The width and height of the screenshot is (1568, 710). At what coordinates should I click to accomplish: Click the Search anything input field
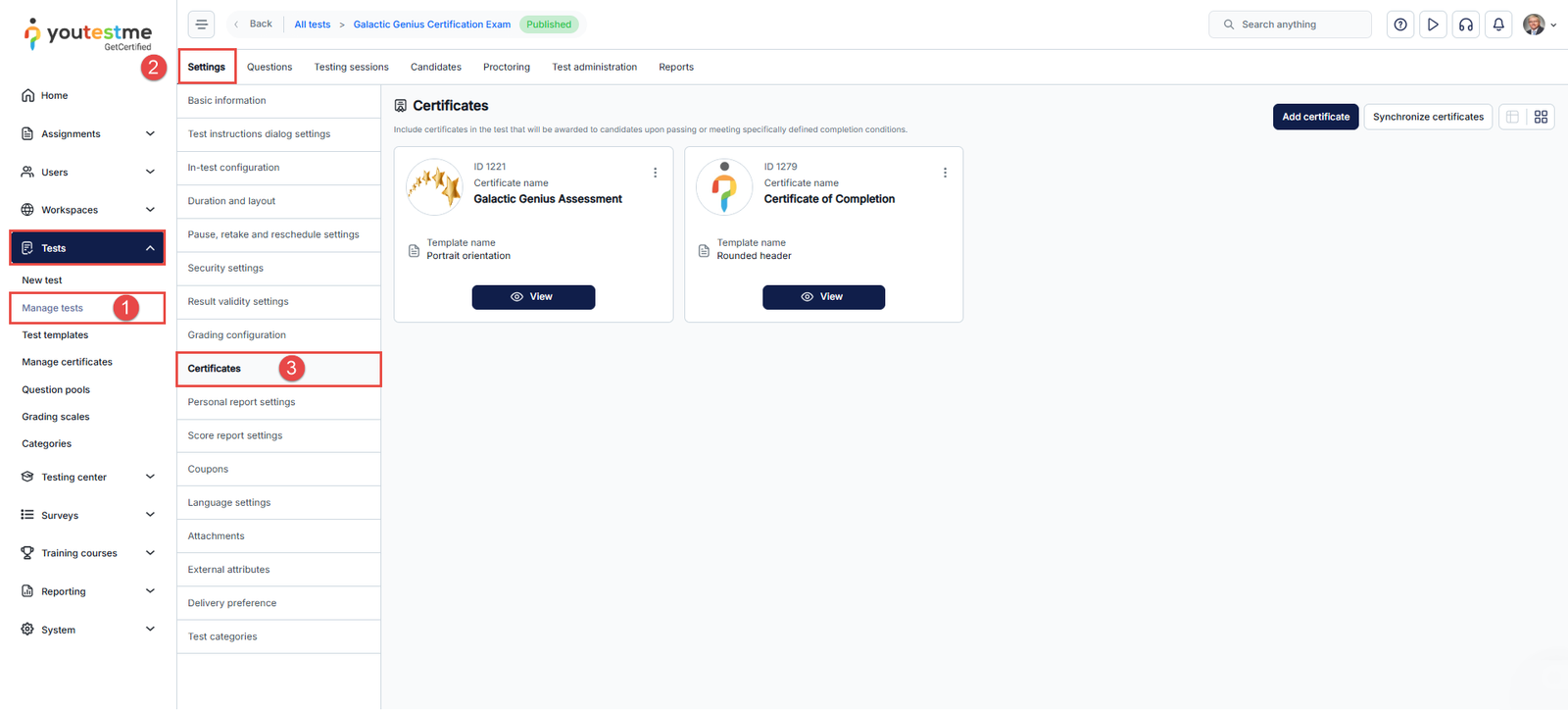1290,25
